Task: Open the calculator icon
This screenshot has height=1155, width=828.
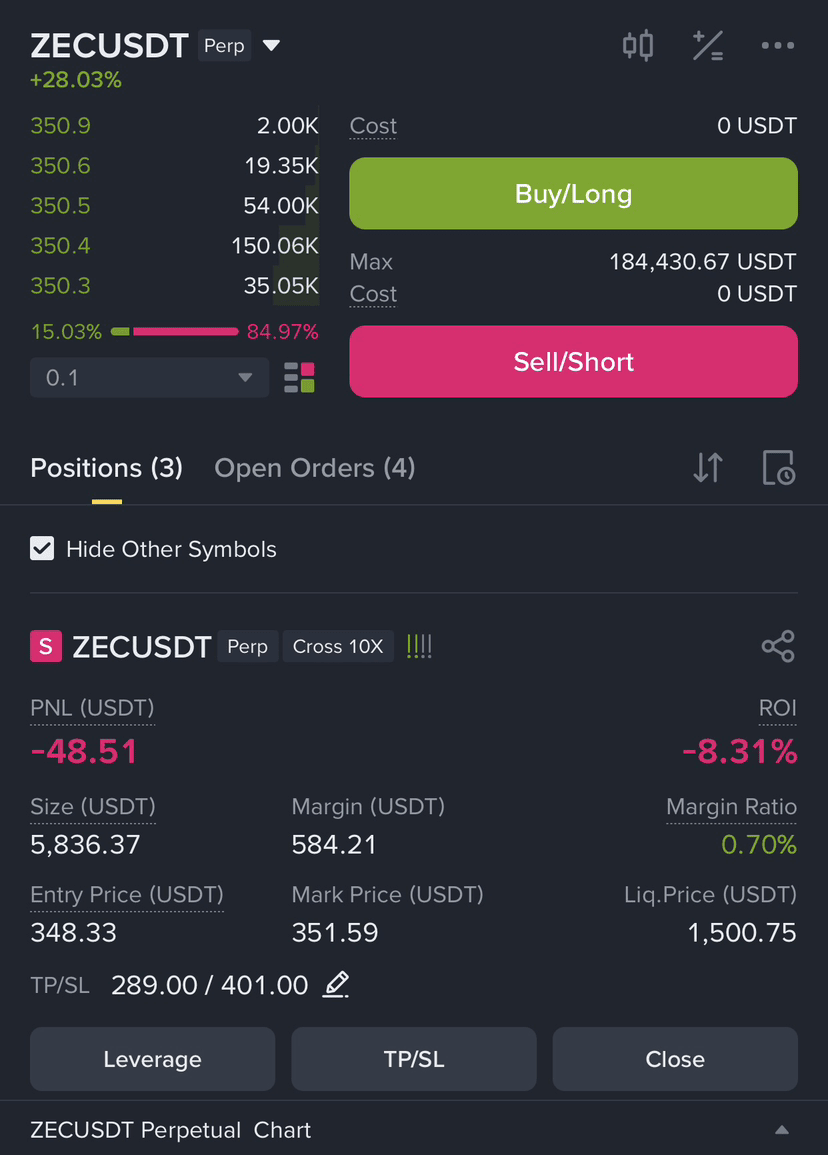Action: (708, 46)
